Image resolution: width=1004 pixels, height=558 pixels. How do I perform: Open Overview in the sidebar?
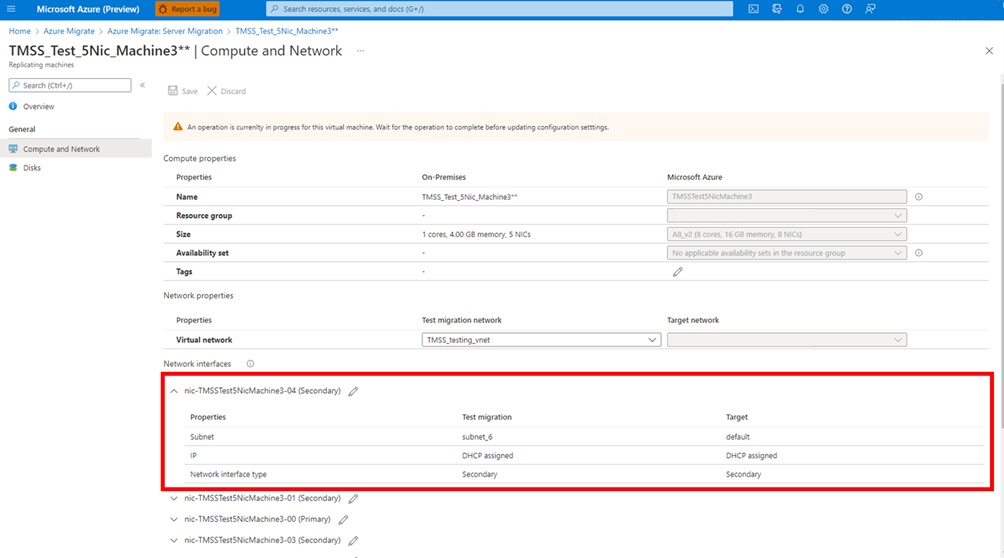click(x=38, y=106)
